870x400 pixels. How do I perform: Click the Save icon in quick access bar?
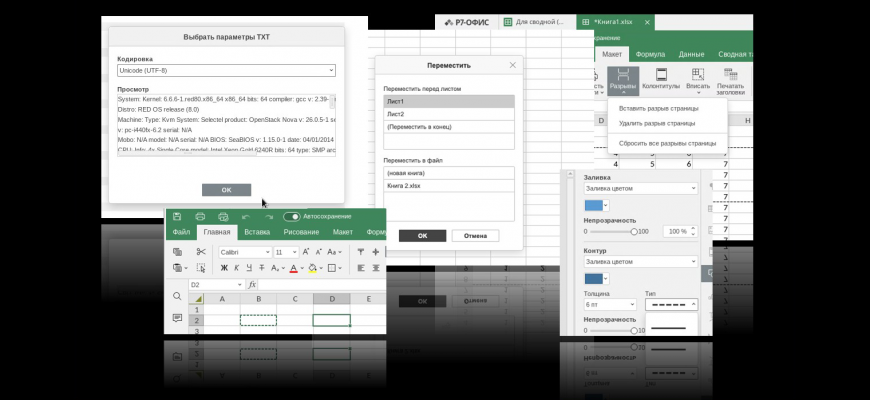point(177,216)
